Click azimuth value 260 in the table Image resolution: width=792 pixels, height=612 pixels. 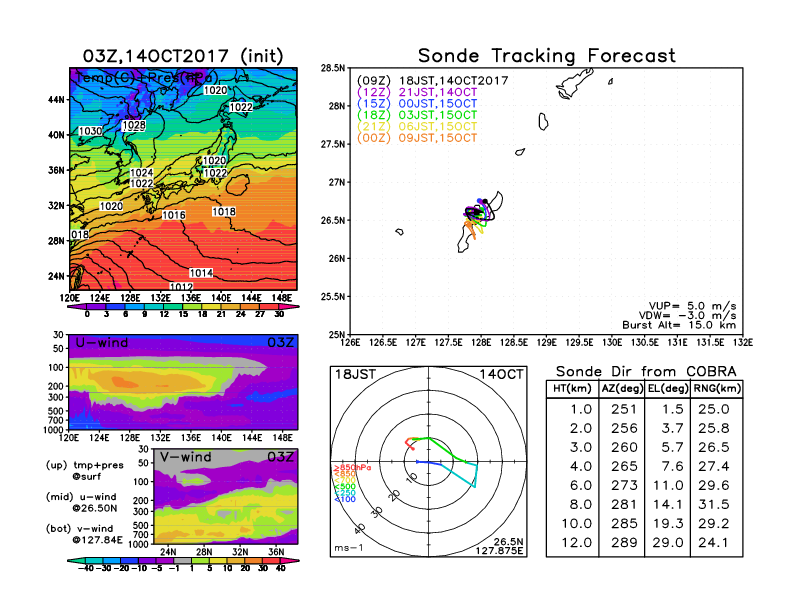(x=624, y=447)
